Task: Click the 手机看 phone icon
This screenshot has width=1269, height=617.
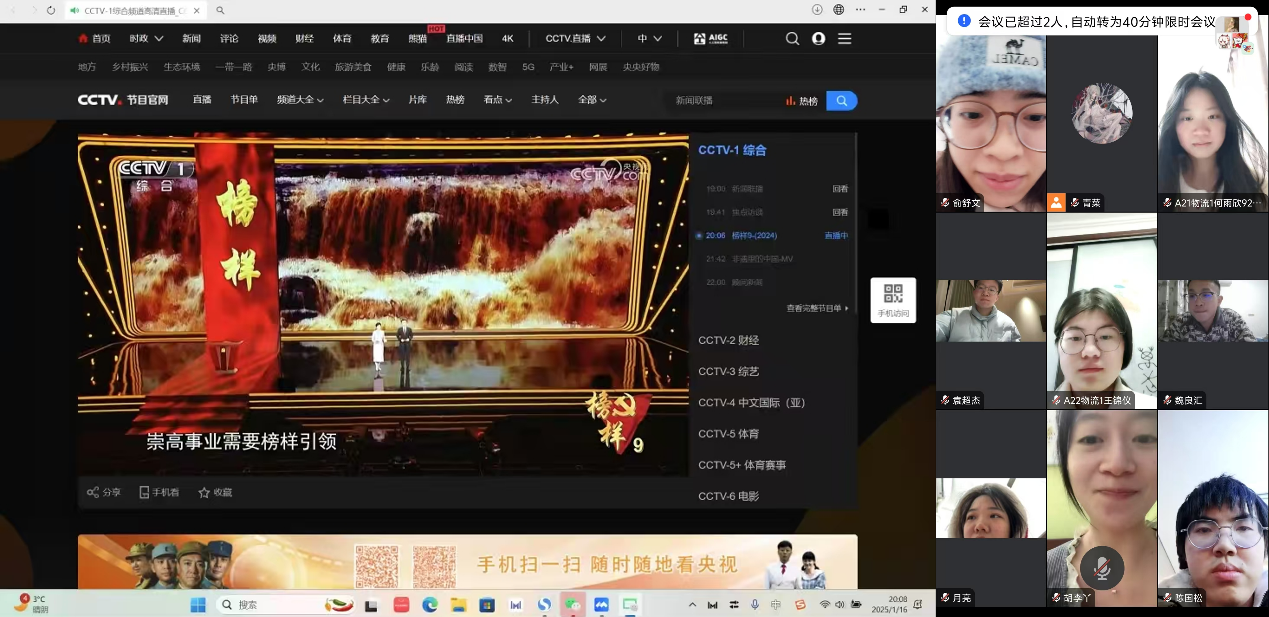Action: click(x=144, y=493)
